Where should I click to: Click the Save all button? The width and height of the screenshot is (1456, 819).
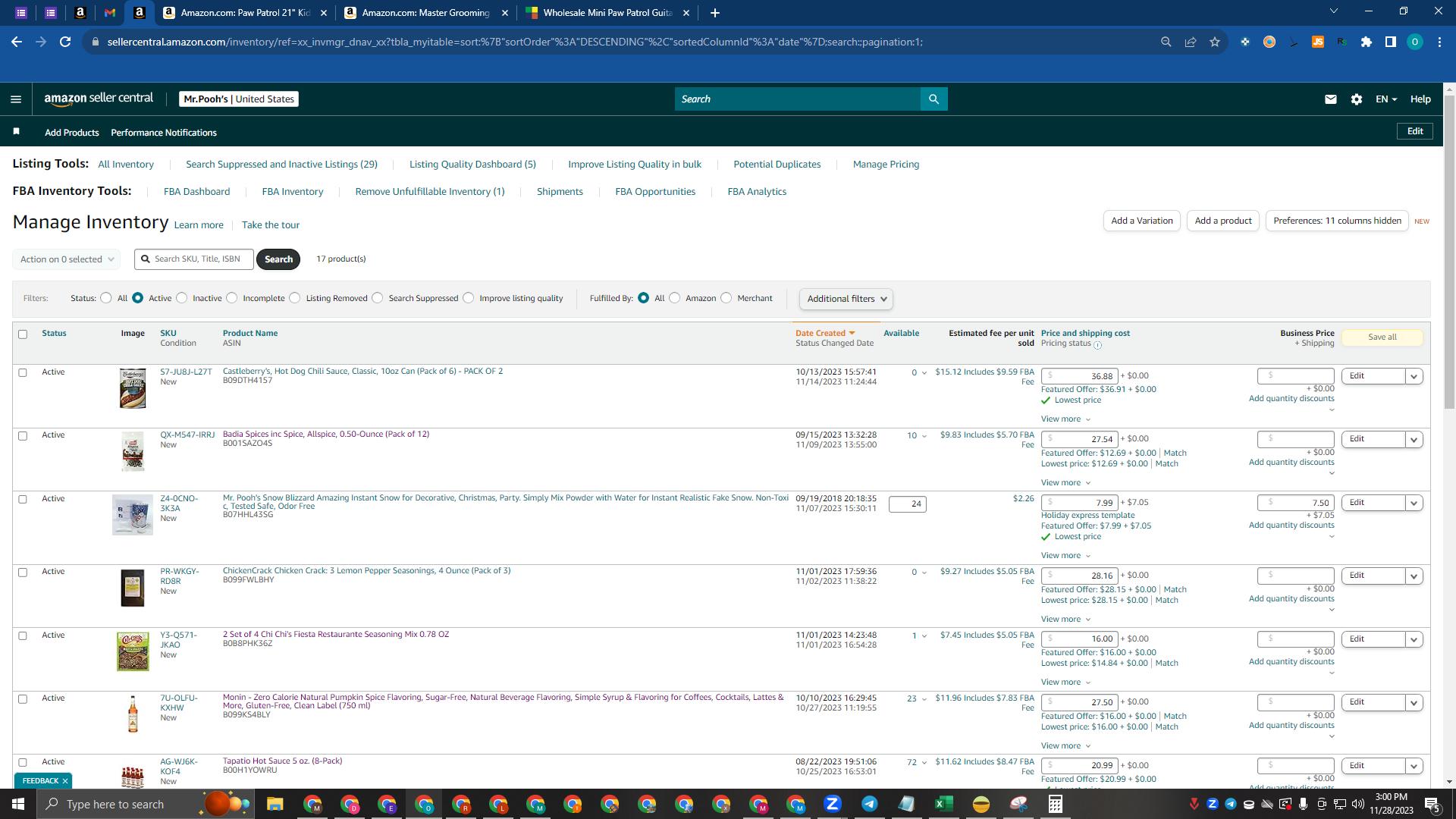pos(1382,337)
